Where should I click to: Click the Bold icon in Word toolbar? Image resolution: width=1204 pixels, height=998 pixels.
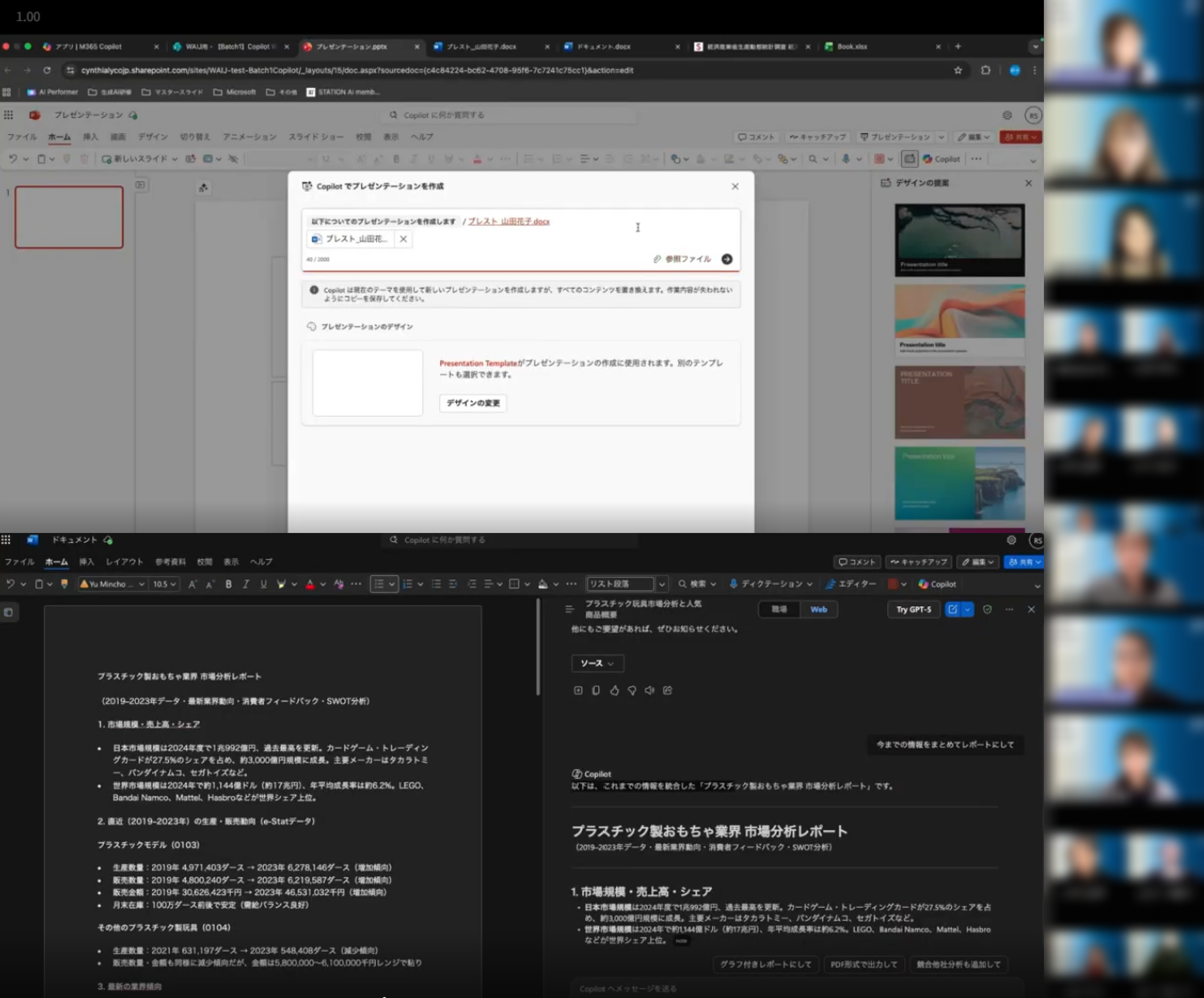click(x=228, y=584)
